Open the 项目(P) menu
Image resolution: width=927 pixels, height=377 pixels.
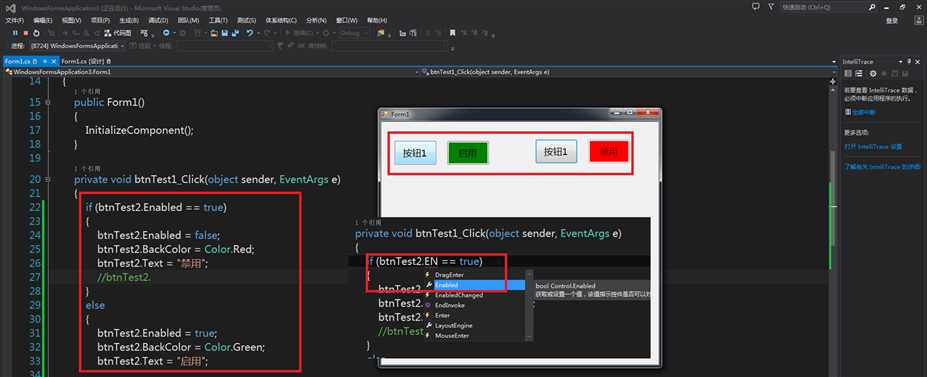101,20
